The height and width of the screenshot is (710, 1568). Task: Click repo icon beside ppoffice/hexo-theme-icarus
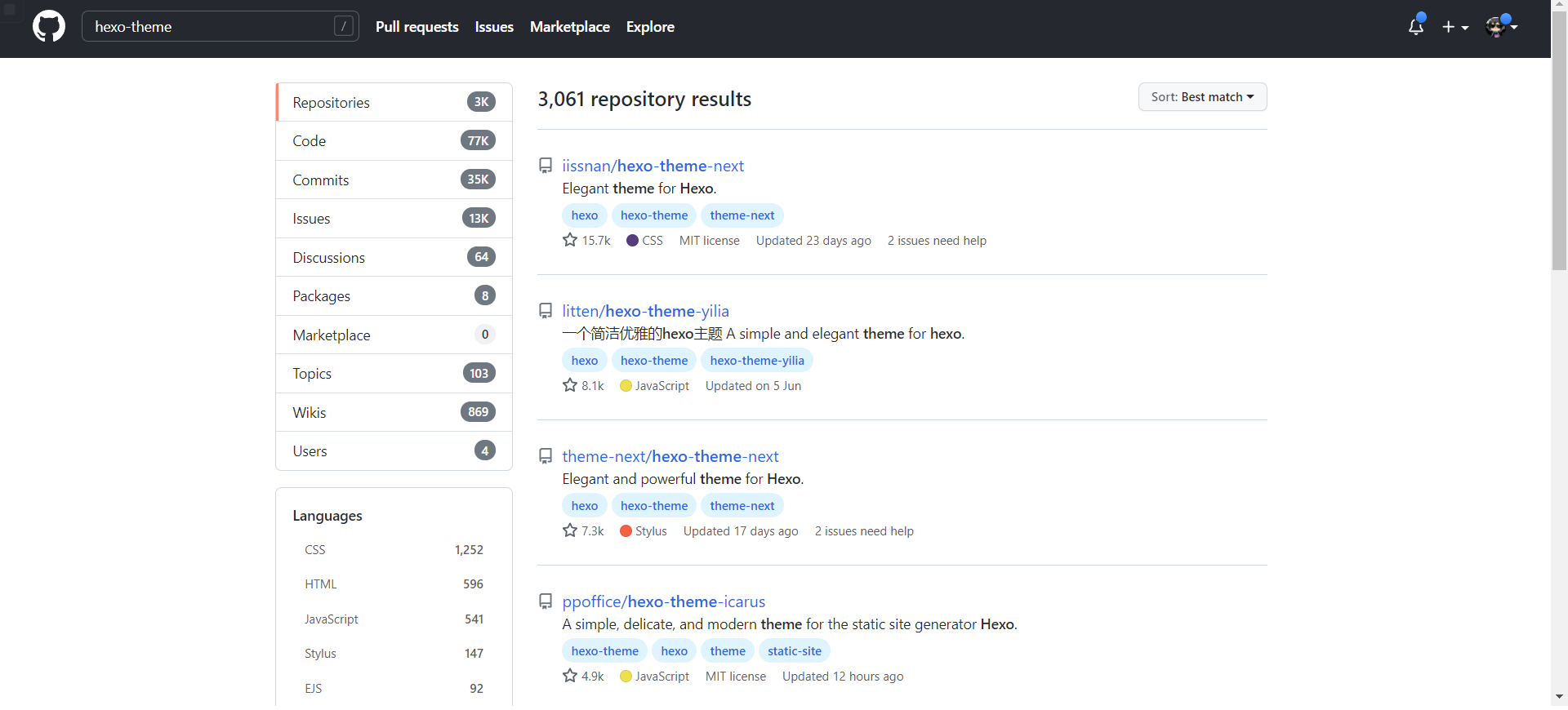pyautogui.click(x=546, y=601)
